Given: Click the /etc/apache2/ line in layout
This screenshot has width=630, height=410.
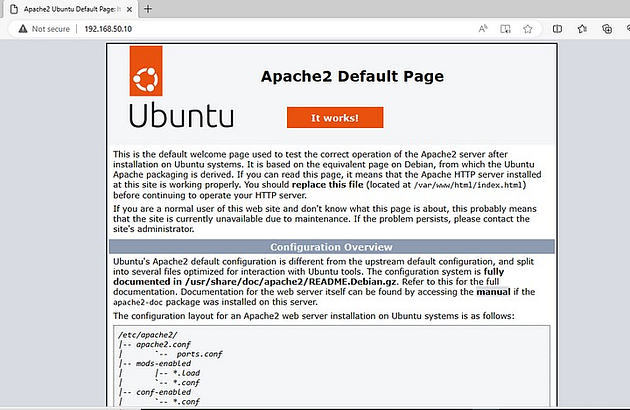Looking at the screenshot, I should coord(147,334).
